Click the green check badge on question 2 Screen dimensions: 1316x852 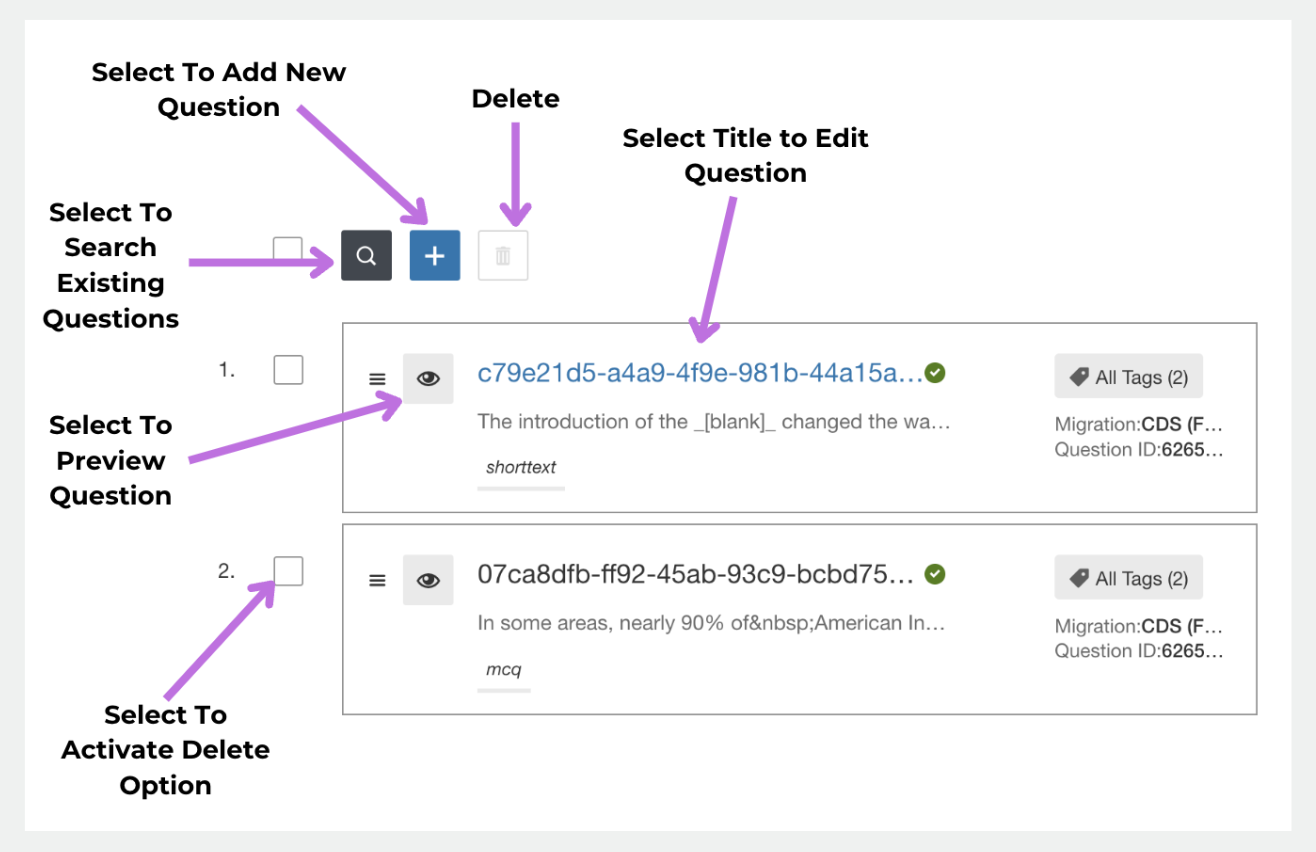click(935, 574)
